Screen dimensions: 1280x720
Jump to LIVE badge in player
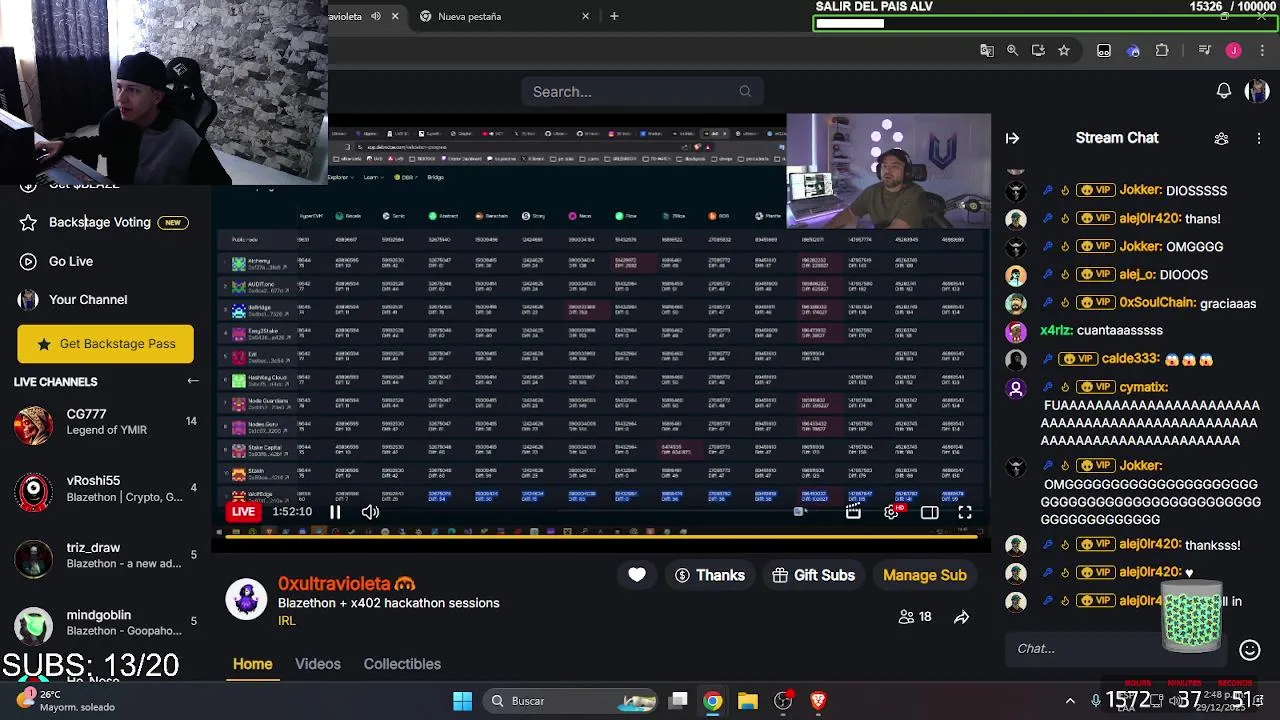[243, 512]
